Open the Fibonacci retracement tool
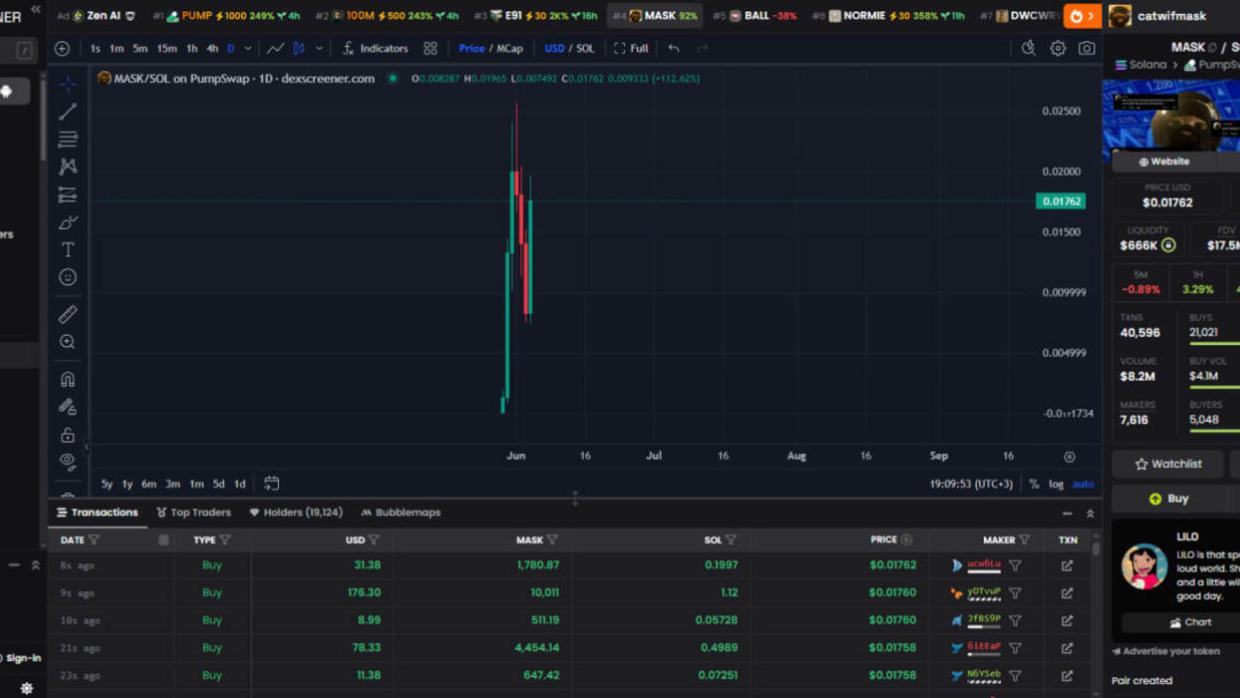The image size is (1240, 698). point(67,139)
